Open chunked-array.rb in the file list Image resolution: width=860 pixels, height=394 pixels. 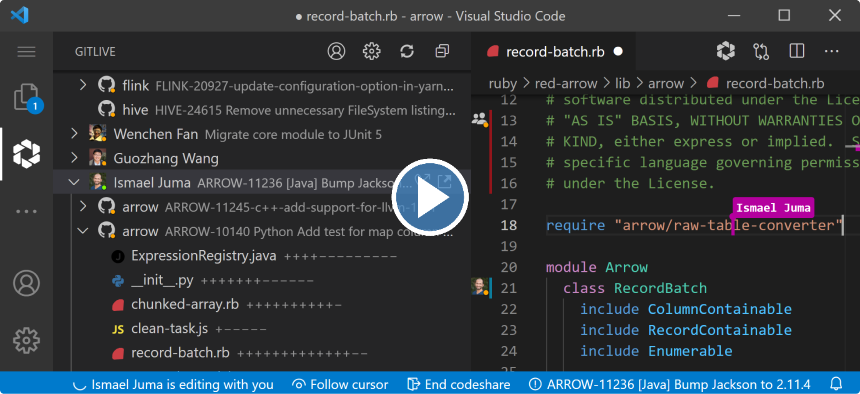pos(184,304)
